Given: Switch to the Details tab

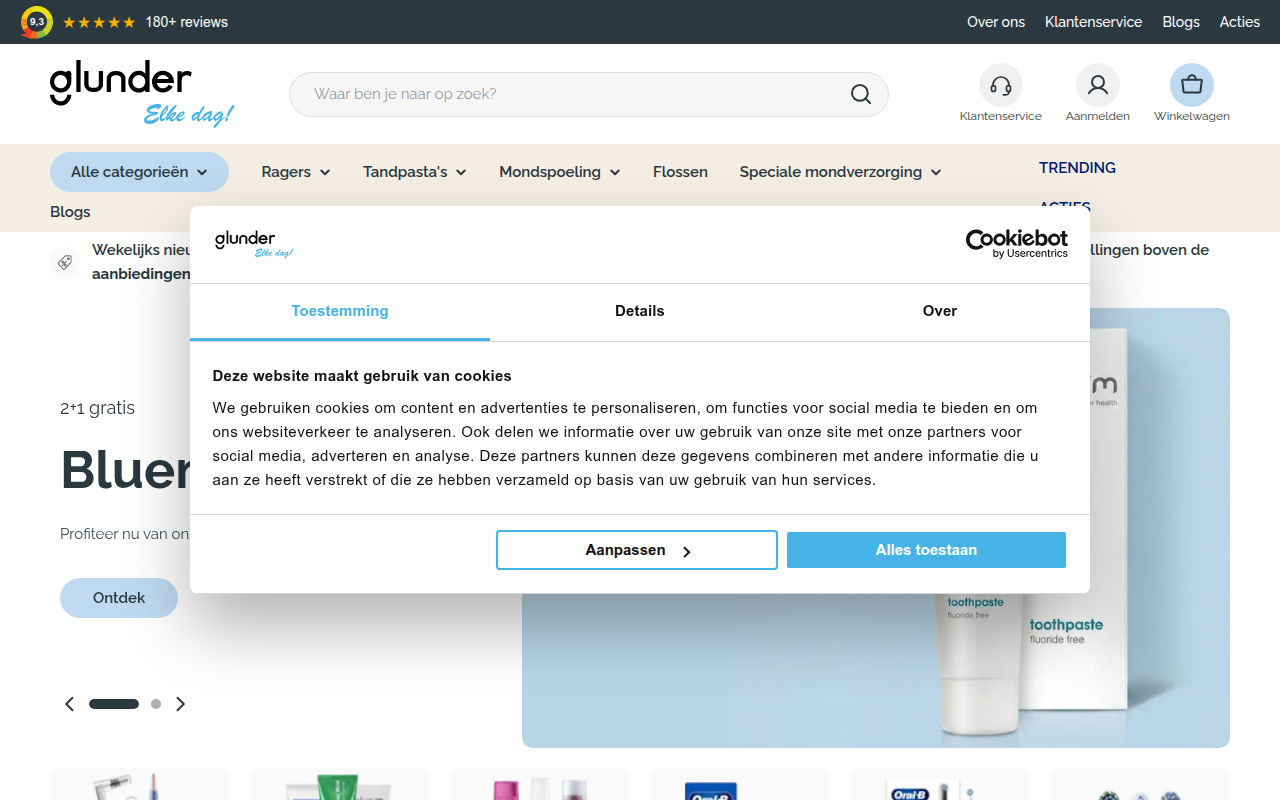Looking at the screenshot, I should click(640, 311).
